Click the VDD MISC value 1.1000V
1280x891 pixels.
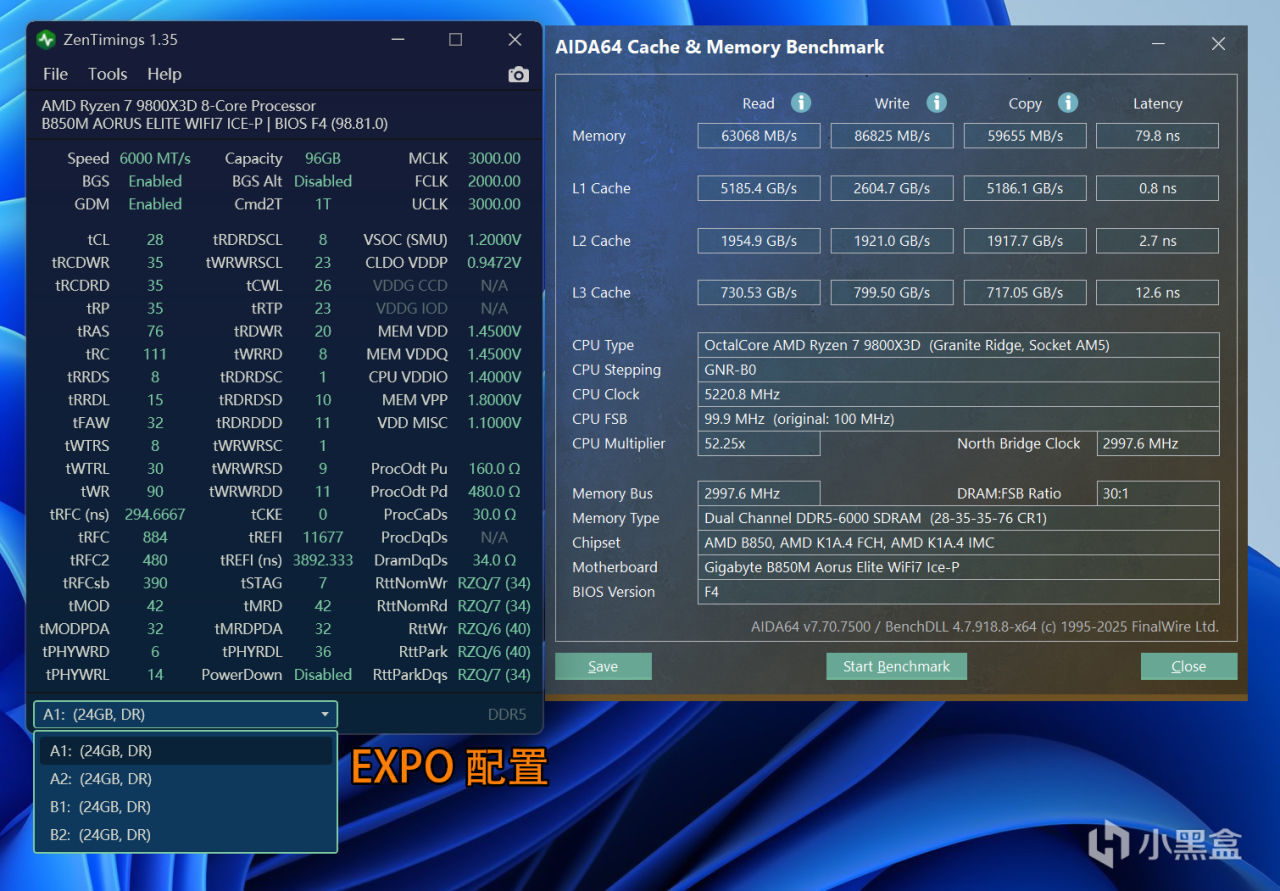click(494, 423)
